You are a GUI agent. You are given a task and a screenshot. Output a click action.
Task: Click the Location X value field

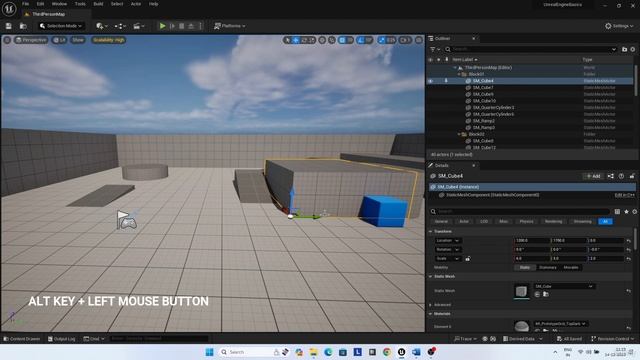(532, 241)
